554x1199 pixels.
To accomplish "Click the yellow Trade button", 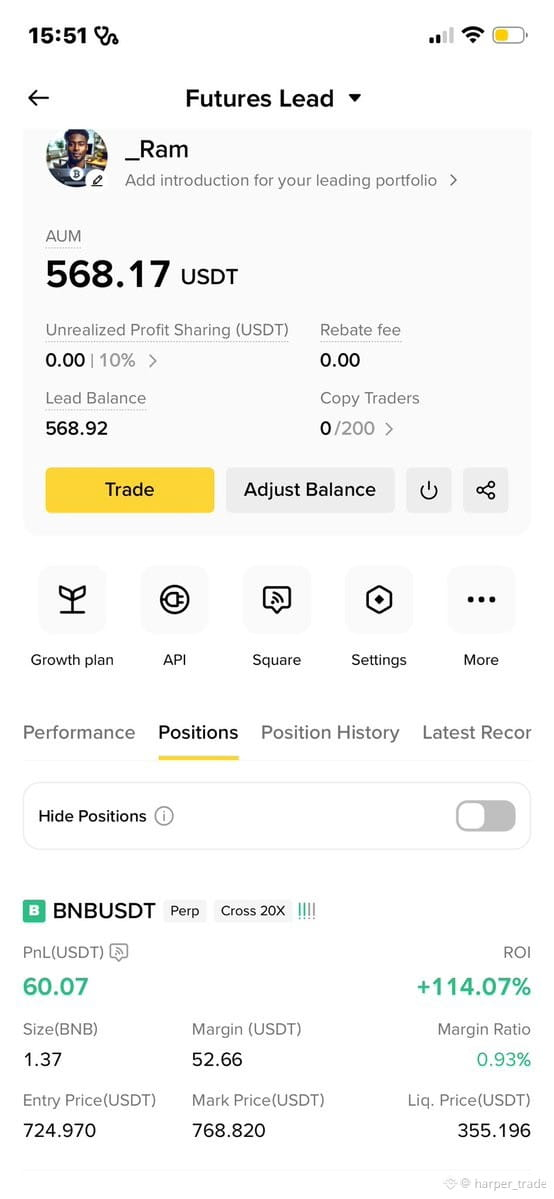I will (130, 489).
